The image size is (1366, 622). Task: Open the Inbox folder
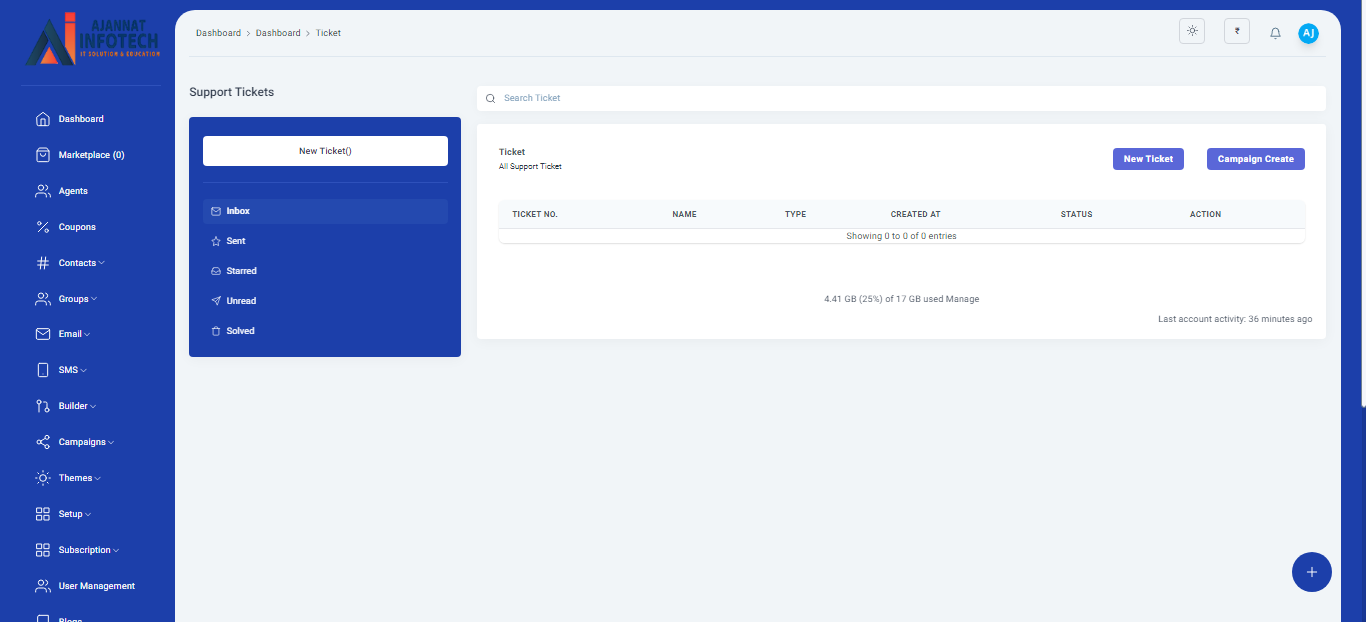[238, 211]
